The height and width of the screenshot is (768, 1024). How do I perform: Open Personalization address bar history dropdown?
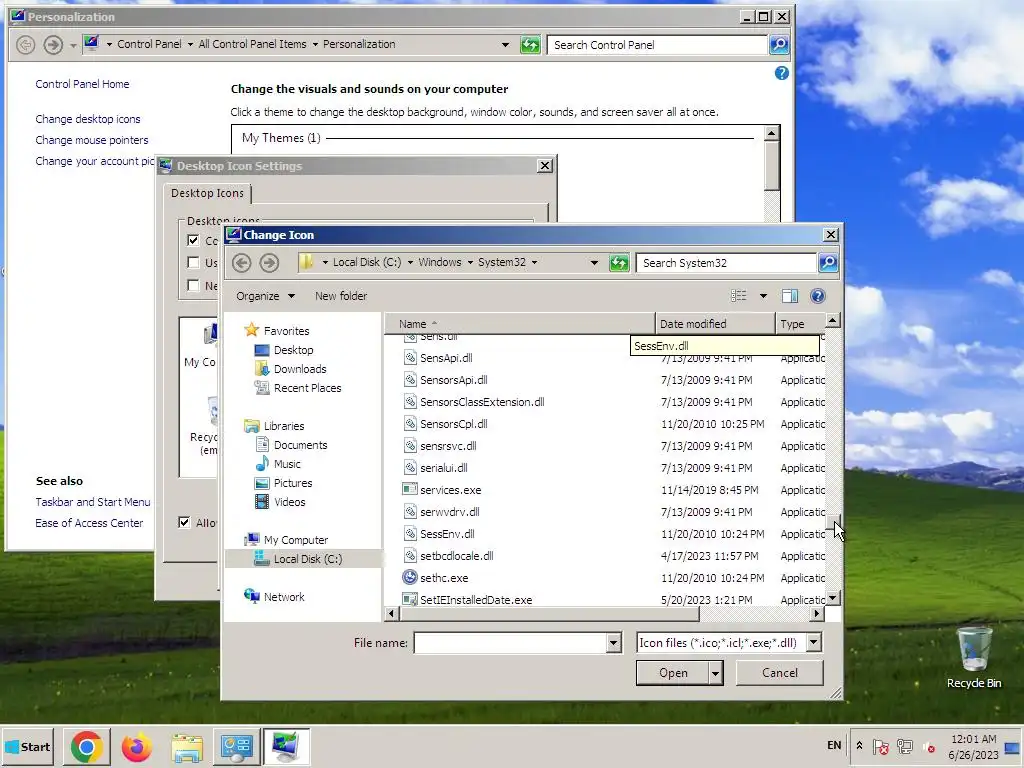point(505,44)
